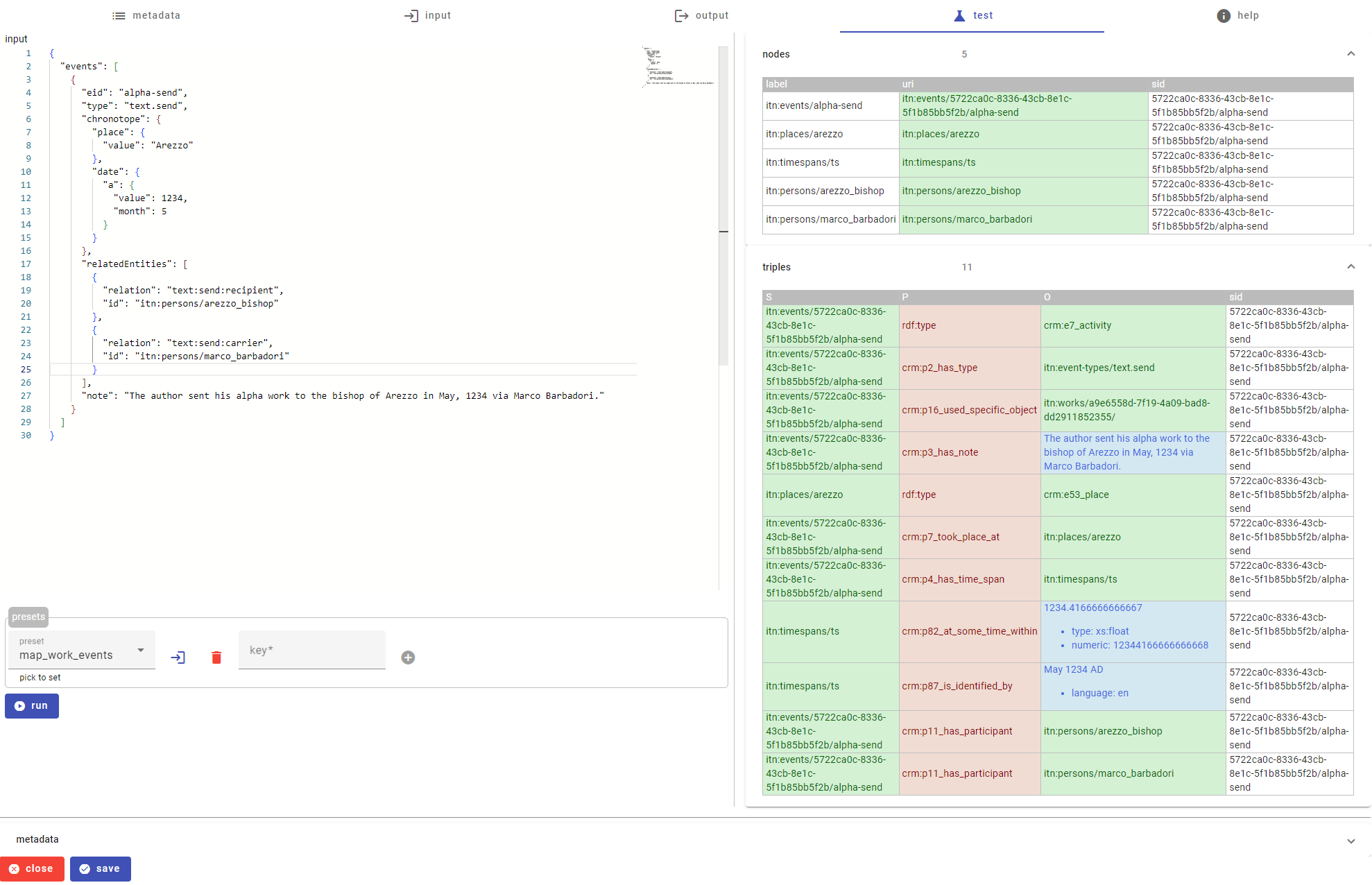Open the help tab
Image resolution: width=1372 pixels, height=885 pixels.
[x=1237, y=15]
